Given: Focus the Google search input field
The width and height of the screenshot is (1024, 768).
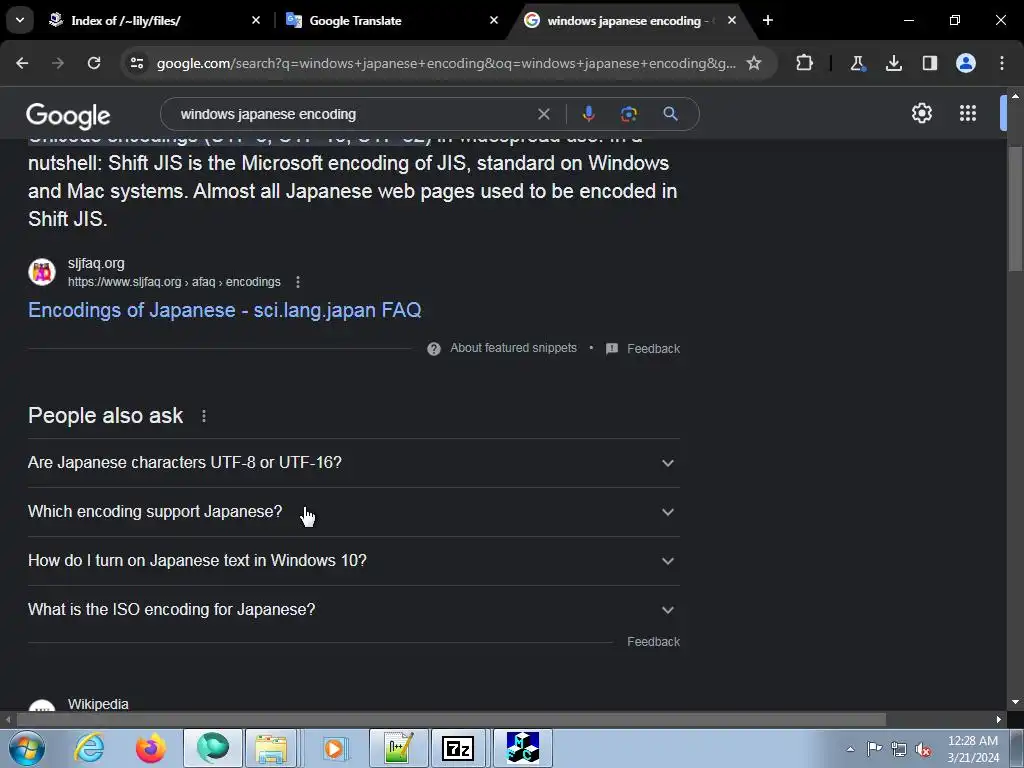Looking at the screenshot, I should (353, 114).
